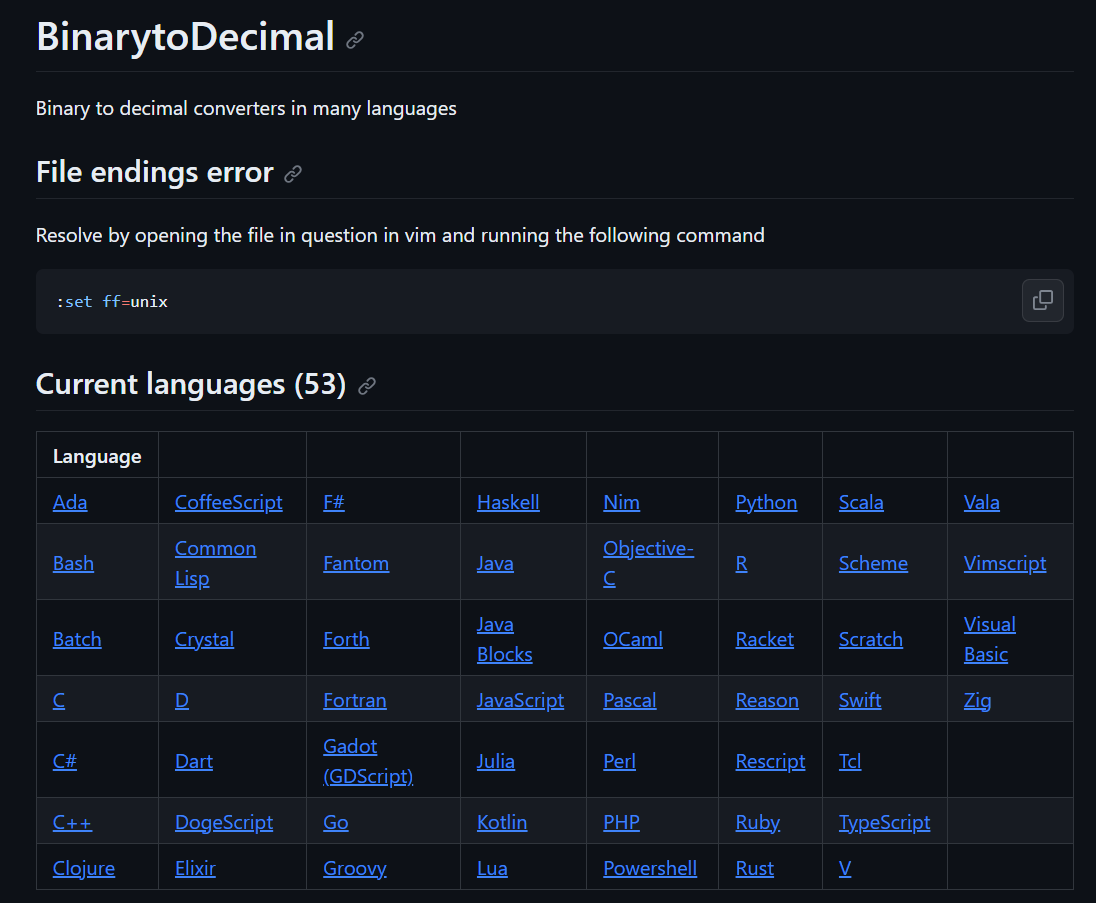1096x903 pixels.
Task: Open the Ruby link
Action: pos(758,823)
